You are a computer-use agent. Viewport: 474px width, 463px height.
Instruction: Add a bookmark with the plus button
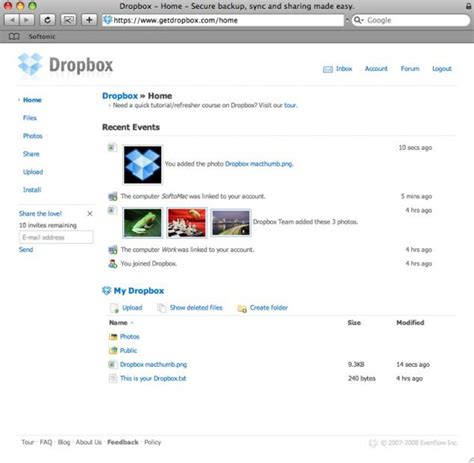click(89, 20)
